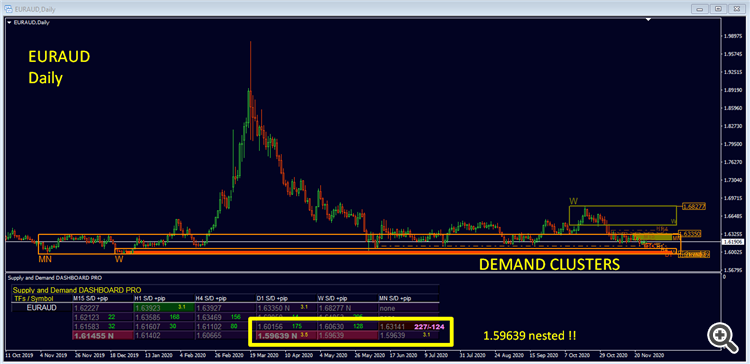Click date label 11 Oct 2019
Image resolution: width=750 pixels, height=364 pixels.
coord(18,356)
